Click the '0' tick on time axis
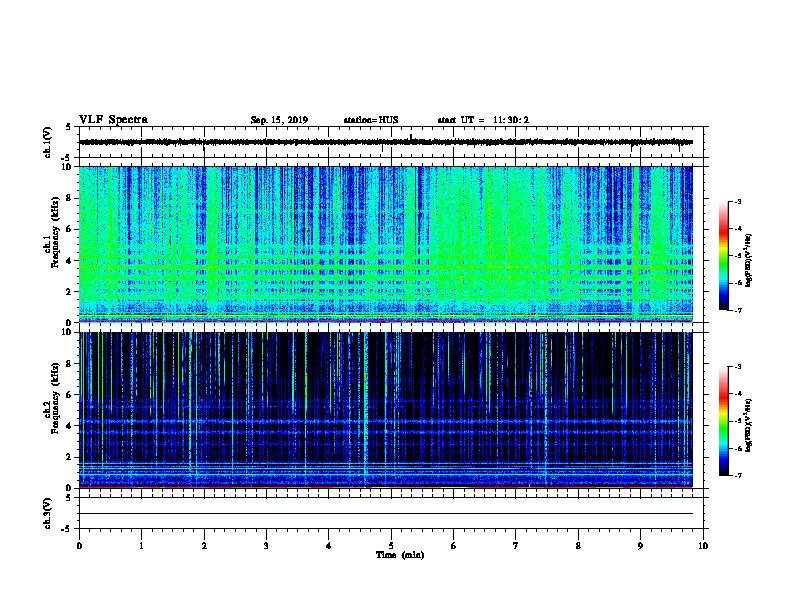 pyautogui.click(x=79, y=546)
